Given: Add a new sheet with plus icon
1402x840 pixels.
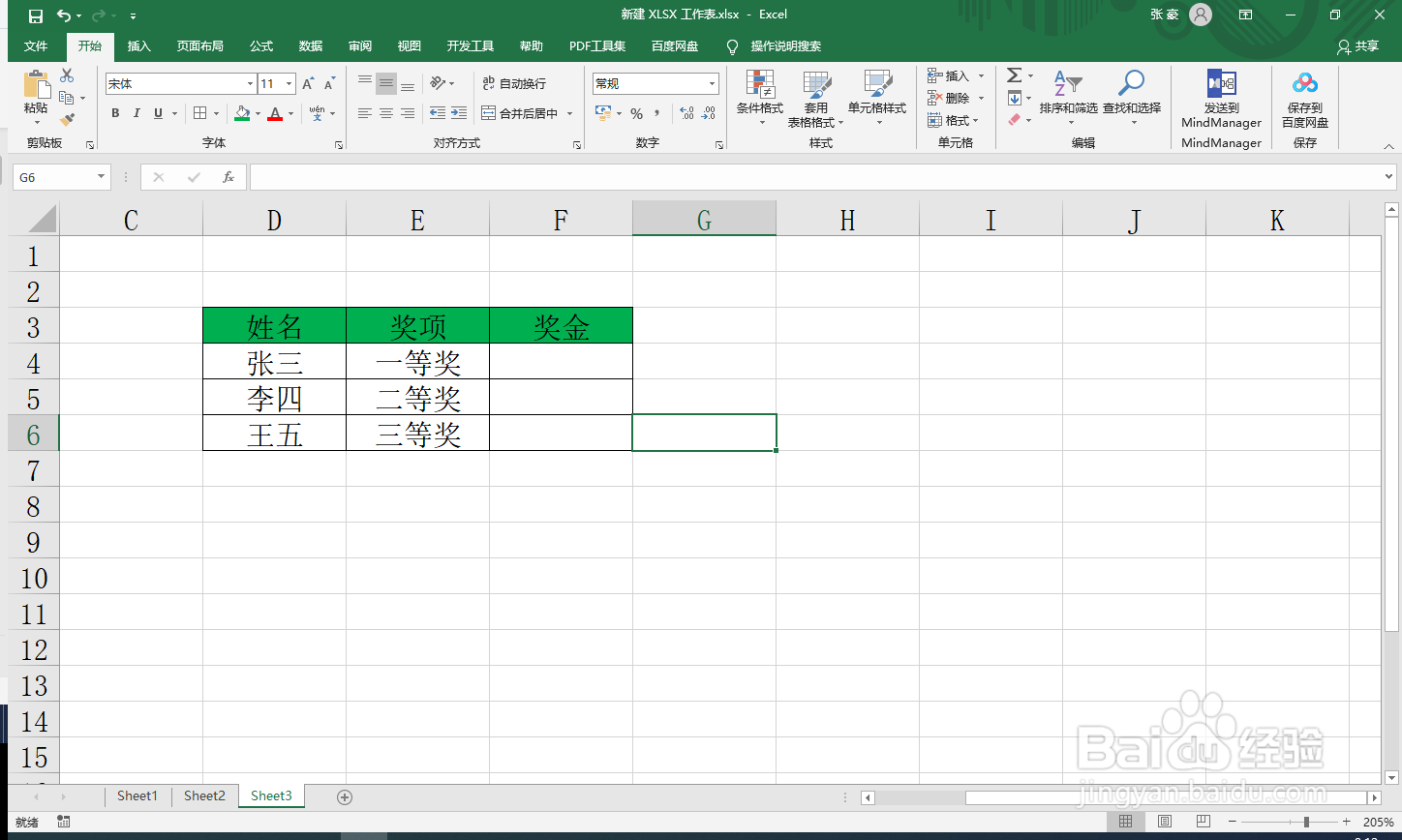Looking at the screenshot, I should 344,797.
